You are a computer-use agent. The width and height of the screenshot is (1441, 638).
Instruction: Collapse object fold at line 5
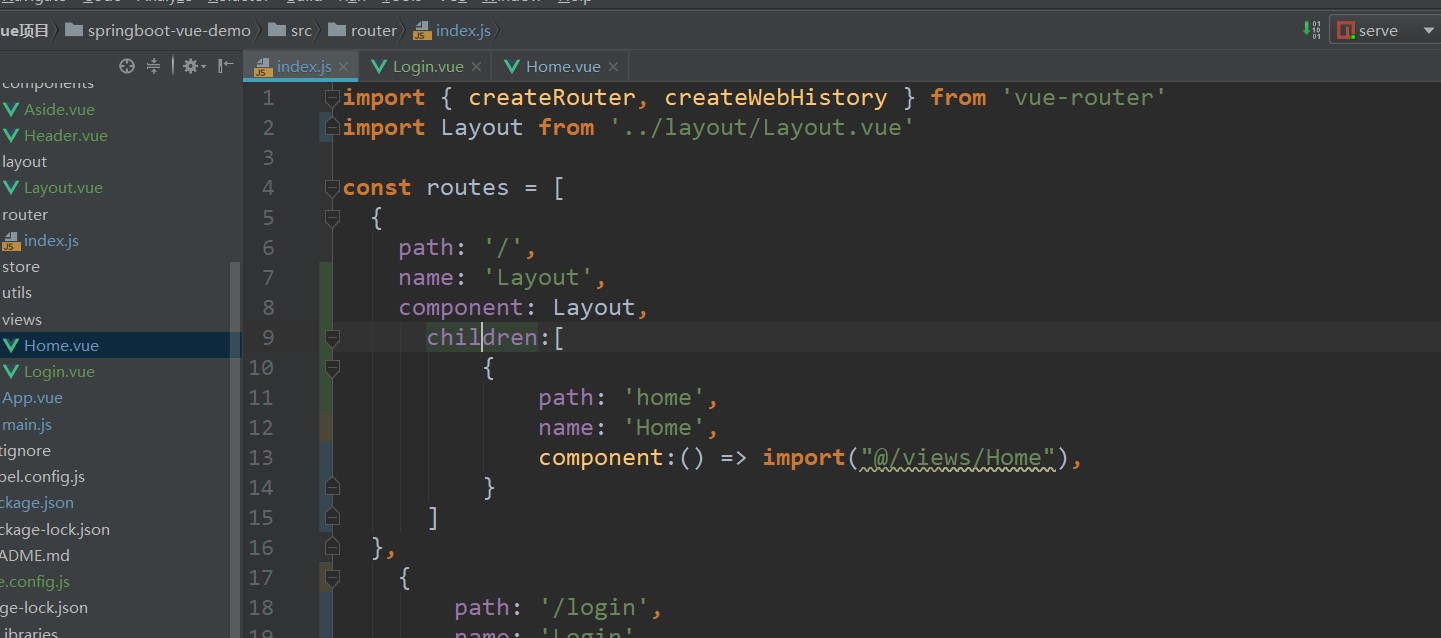pos(332,218)
